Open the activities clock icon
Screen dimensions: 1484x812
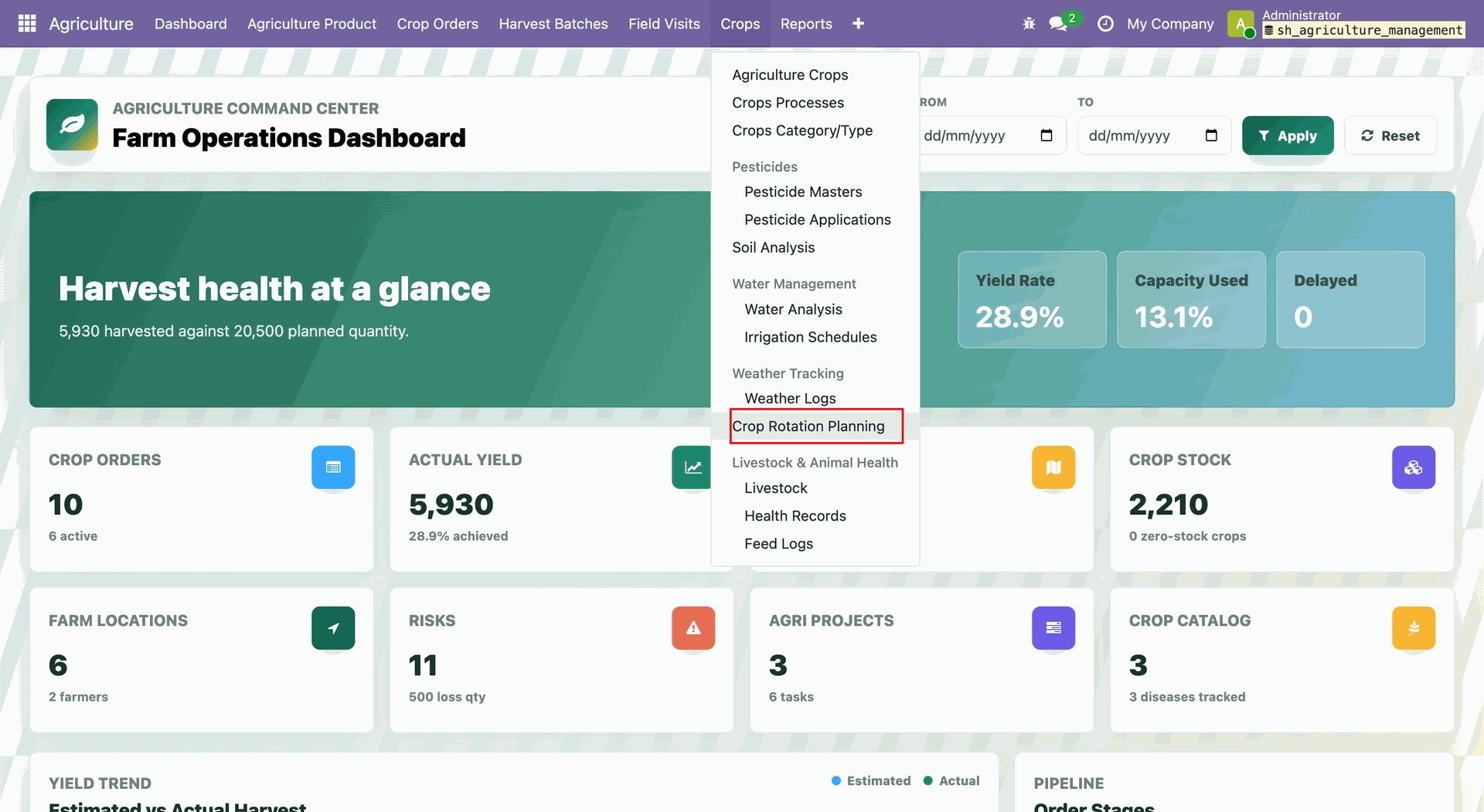tap(1105, 24)
